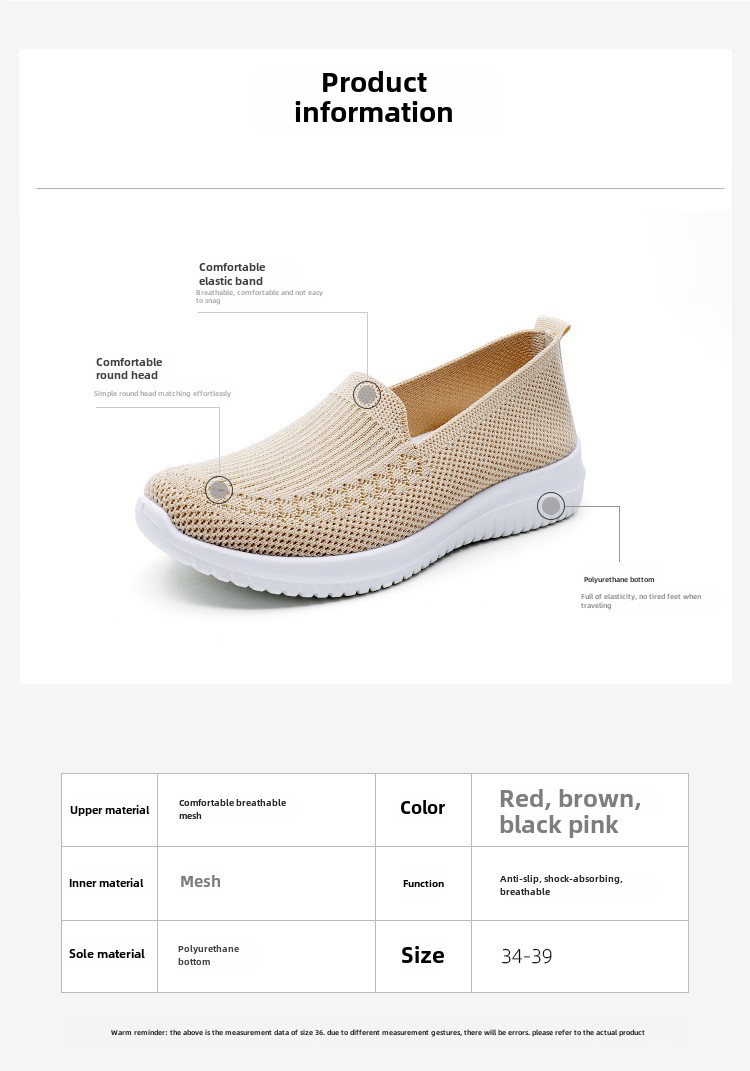Viewport: 750px width, 1071px height.
Task: Click the "Product information" heading
Action: point(374,97)
